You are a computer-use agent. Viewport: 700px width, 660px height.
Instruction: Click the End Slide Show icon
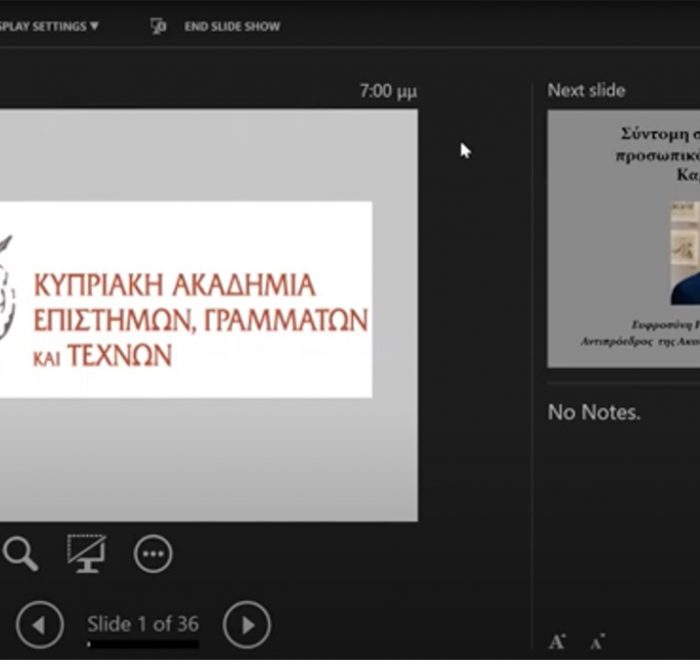pyautogui.click(x=158, y=26)
